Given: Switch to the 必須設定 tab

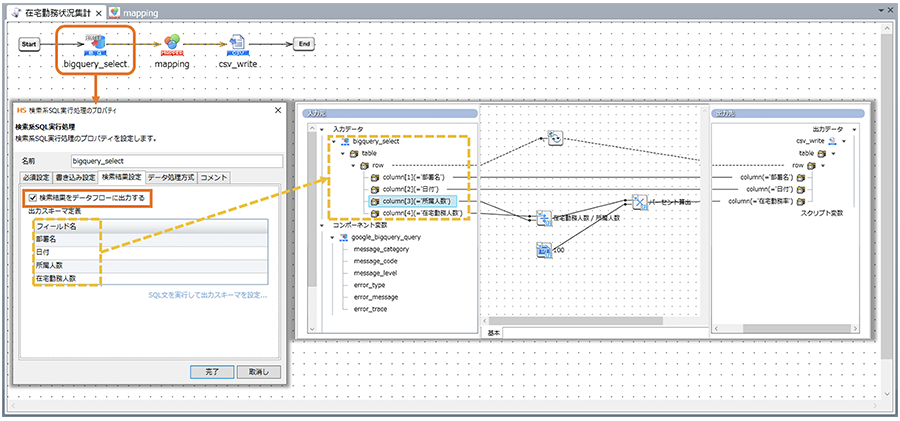Looking at the screenshot, I should [x=36, y=177].
